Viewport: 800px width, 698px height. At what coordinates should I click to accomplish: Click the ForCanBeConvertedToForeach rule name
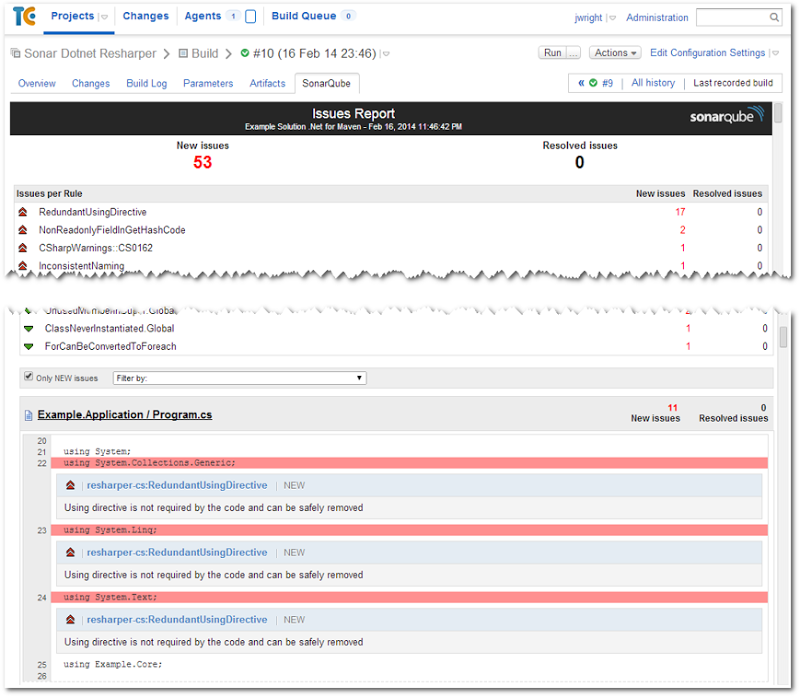point(111,346)
